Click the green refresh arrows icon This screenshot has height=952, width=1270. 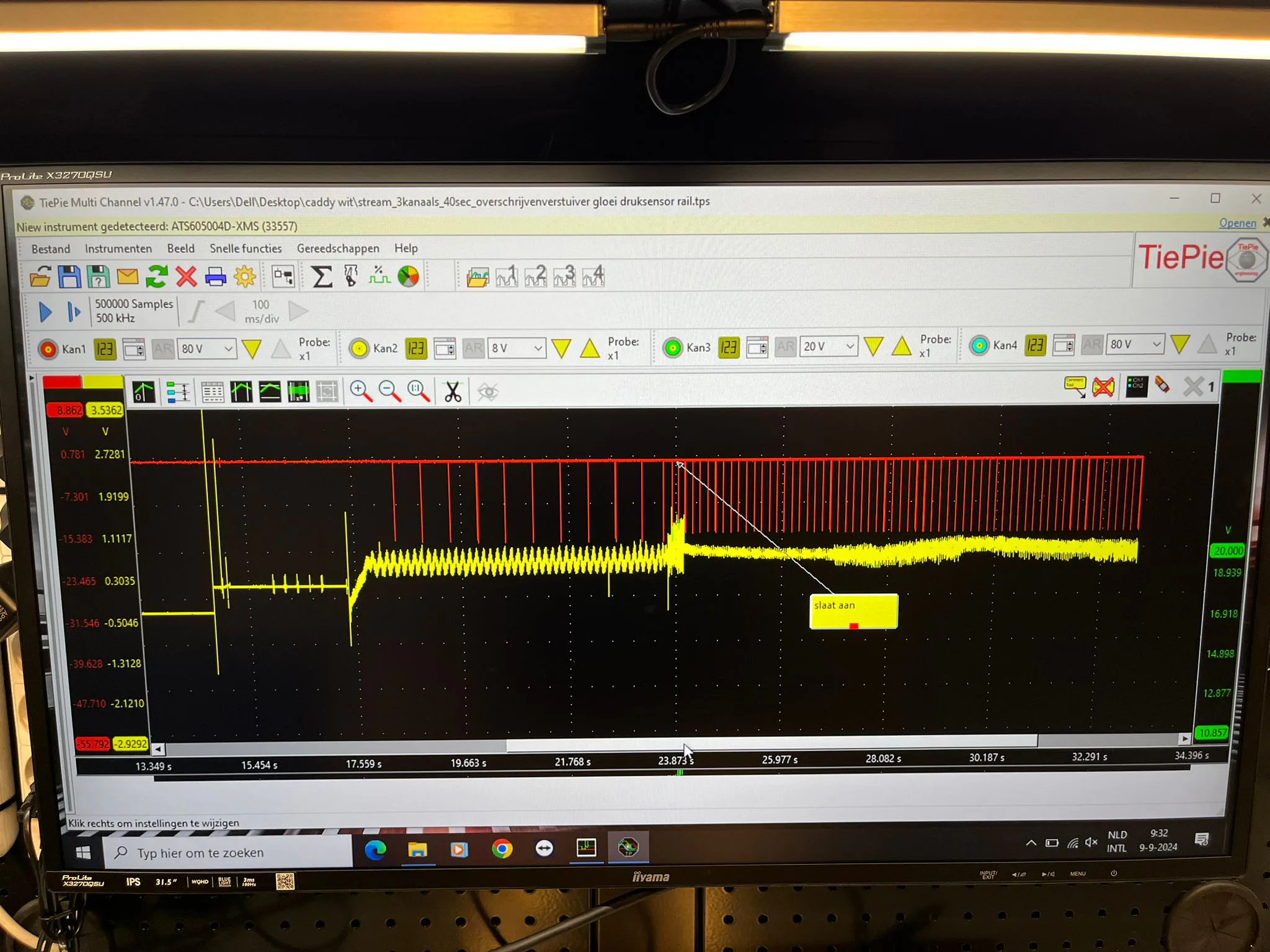click(x=156, y=276)
